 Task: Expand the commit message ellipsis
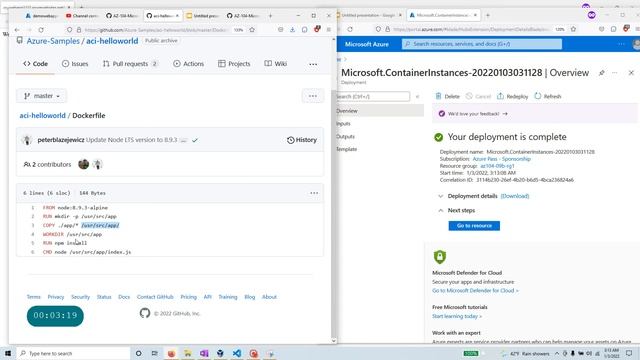point(183,140)
